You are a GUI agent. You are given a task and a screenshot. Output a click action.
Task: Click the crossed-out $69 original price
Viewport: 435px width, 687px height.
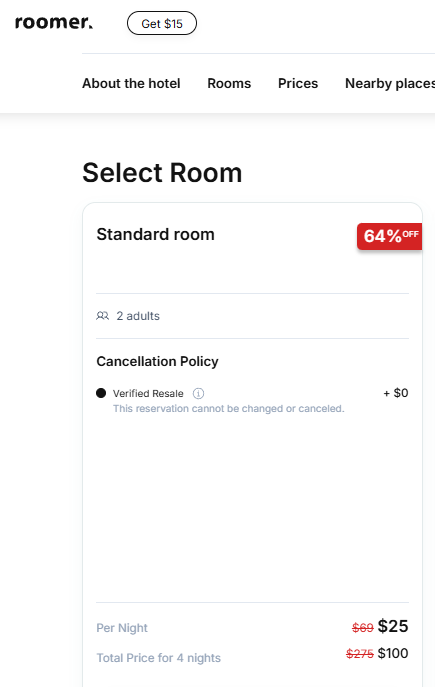tap(363, 628)
